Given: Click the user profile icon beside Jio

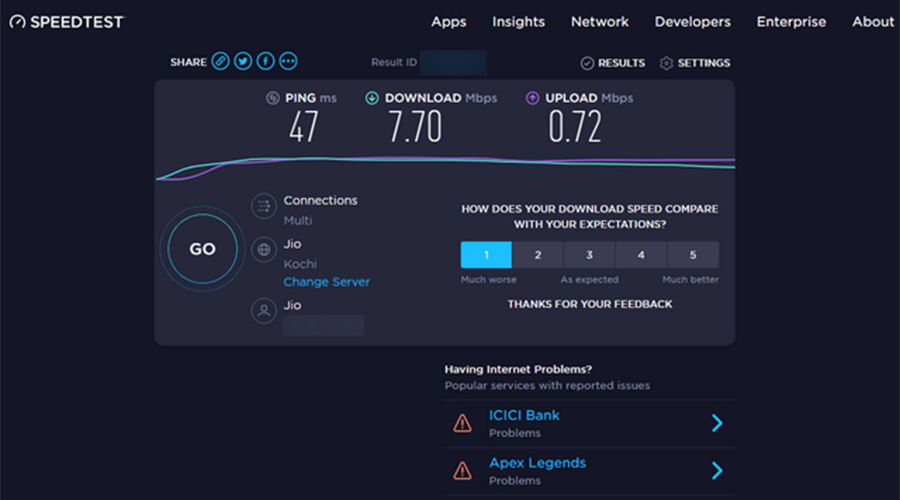Looking at the screenshot, I should 264,311.
